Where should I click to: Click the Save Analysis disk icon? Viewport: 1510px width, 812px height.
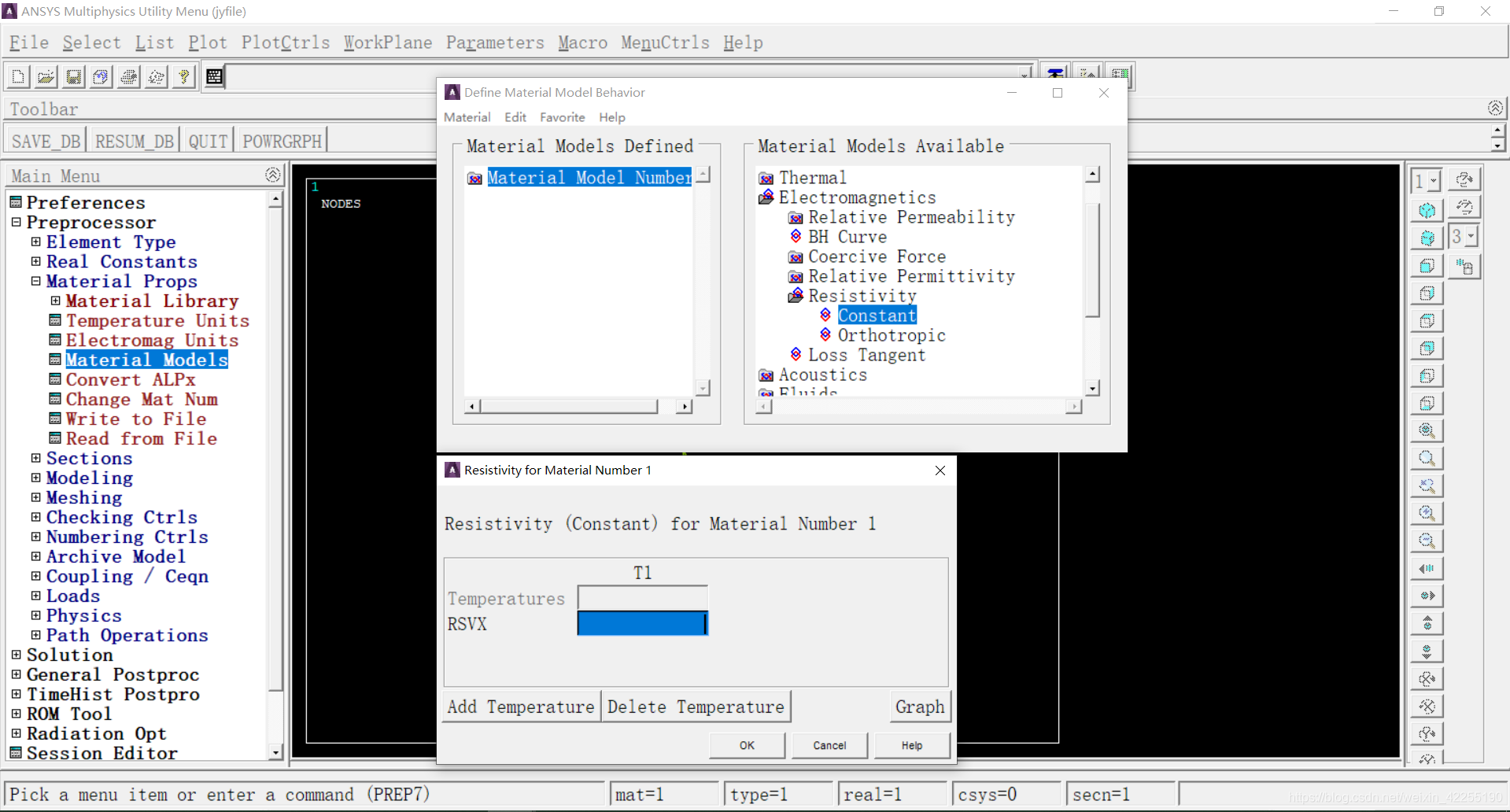pos(73,76)
